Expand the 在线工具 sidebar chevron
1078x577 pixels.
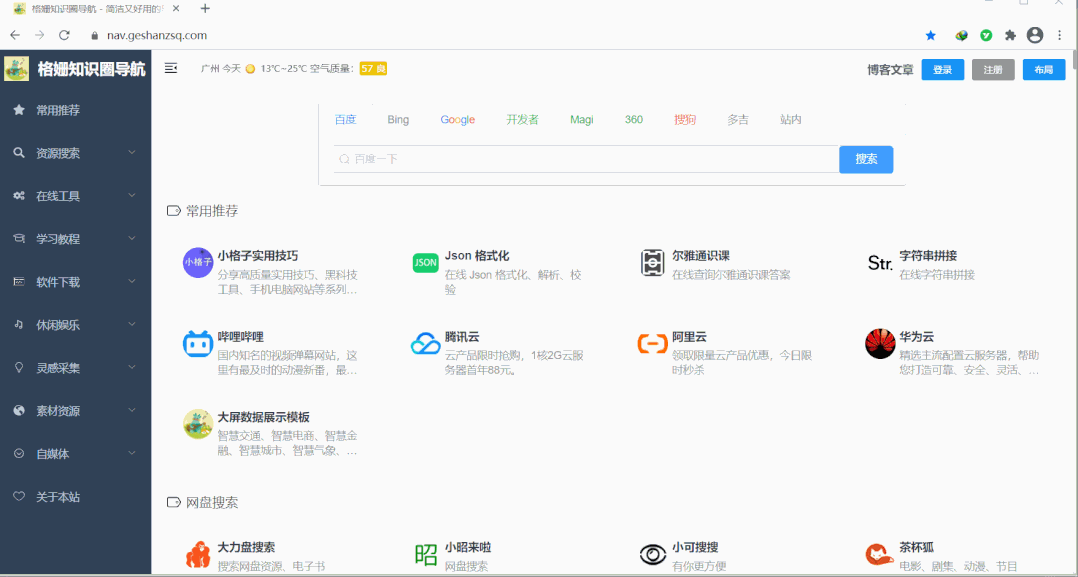(x=132, y=196)
